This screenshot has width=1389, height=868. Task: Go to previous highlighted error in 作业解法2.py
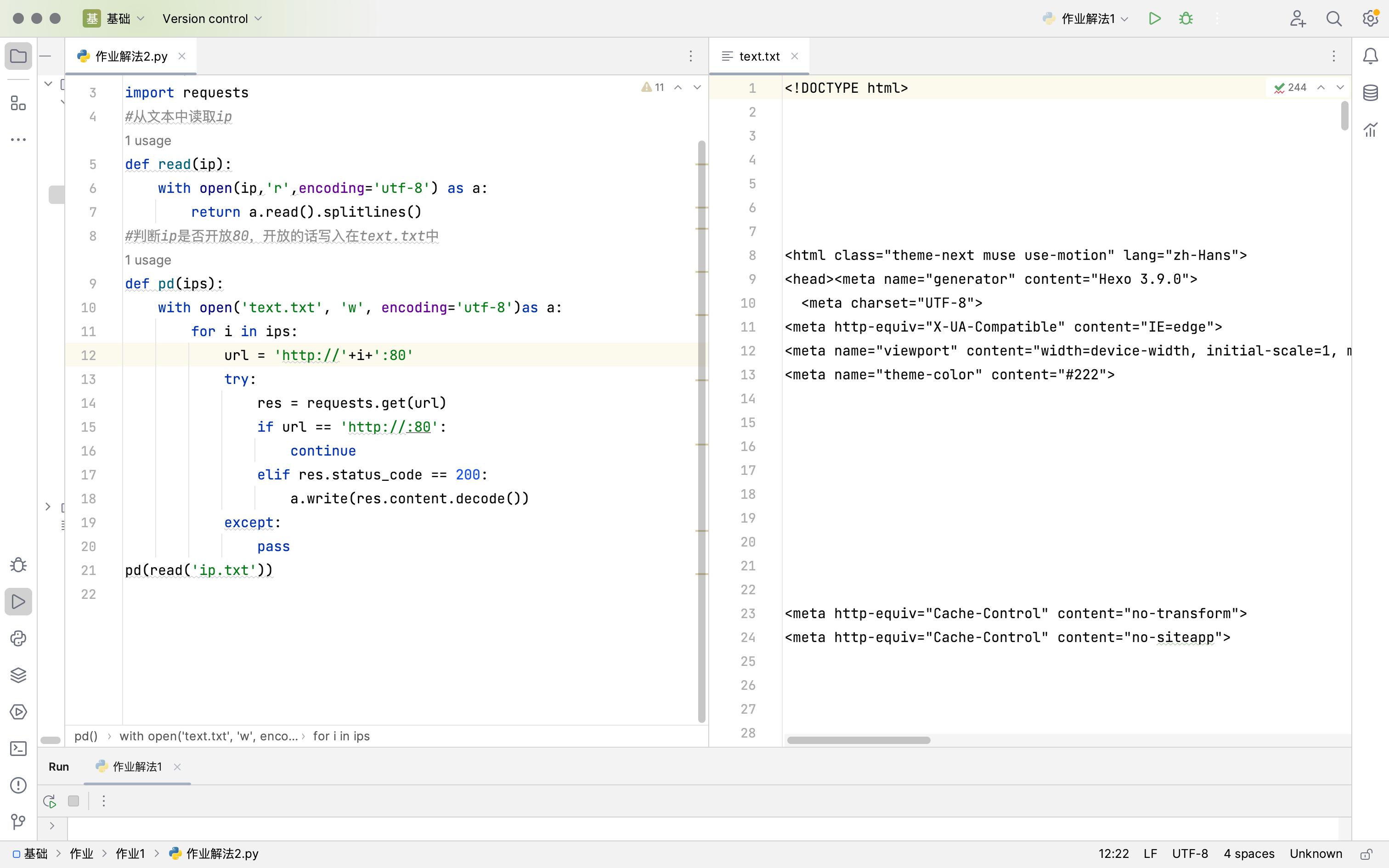(678, 87)
